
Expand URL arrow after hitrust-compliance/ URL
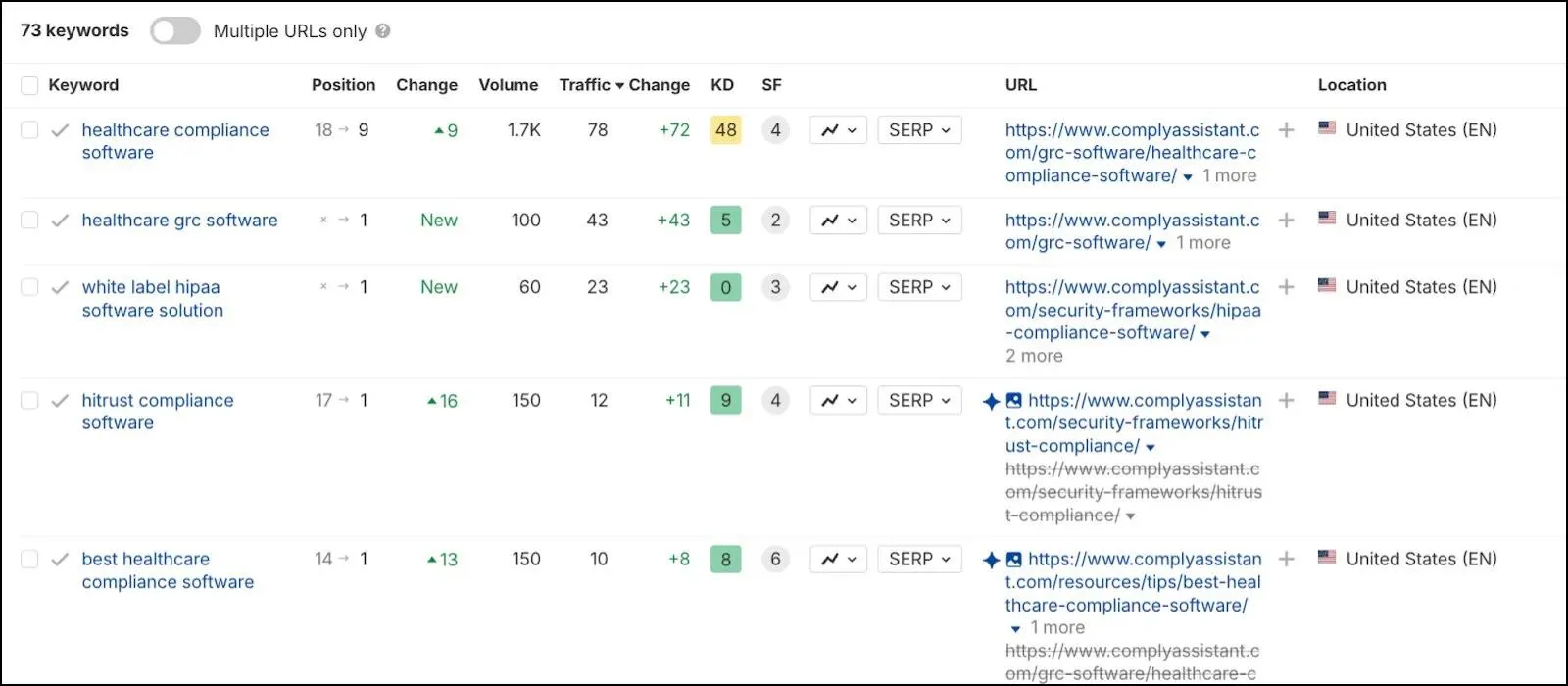[1151, 448]
